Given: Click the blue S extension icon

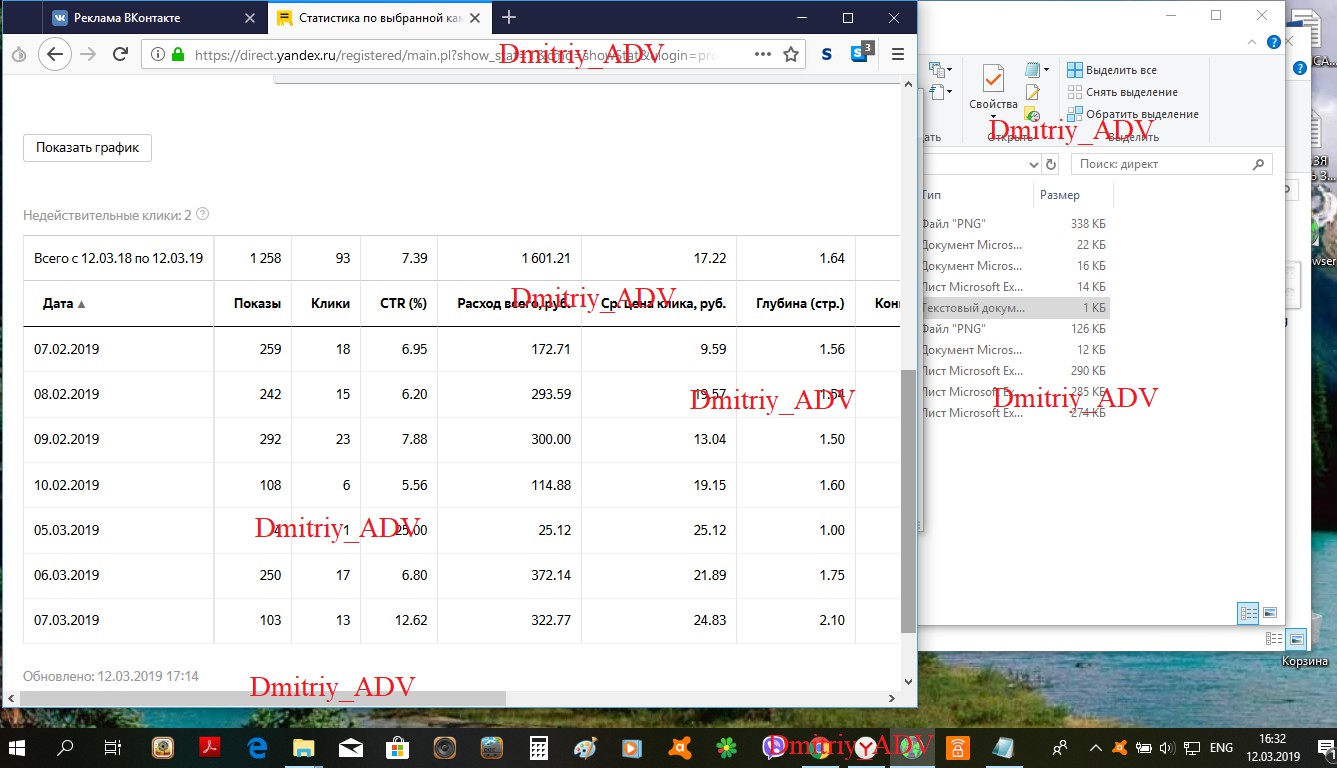Looking at the screenshot, I should pyautogui.click(x=827, y=55).
